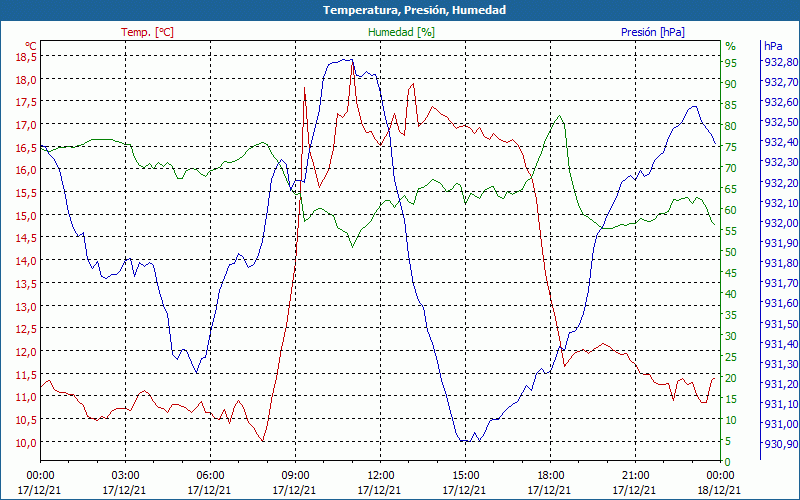Click the '18/12/21' date label
This screenshot has width=800, height=500.
pyautogui.click(x=719, y=490)
